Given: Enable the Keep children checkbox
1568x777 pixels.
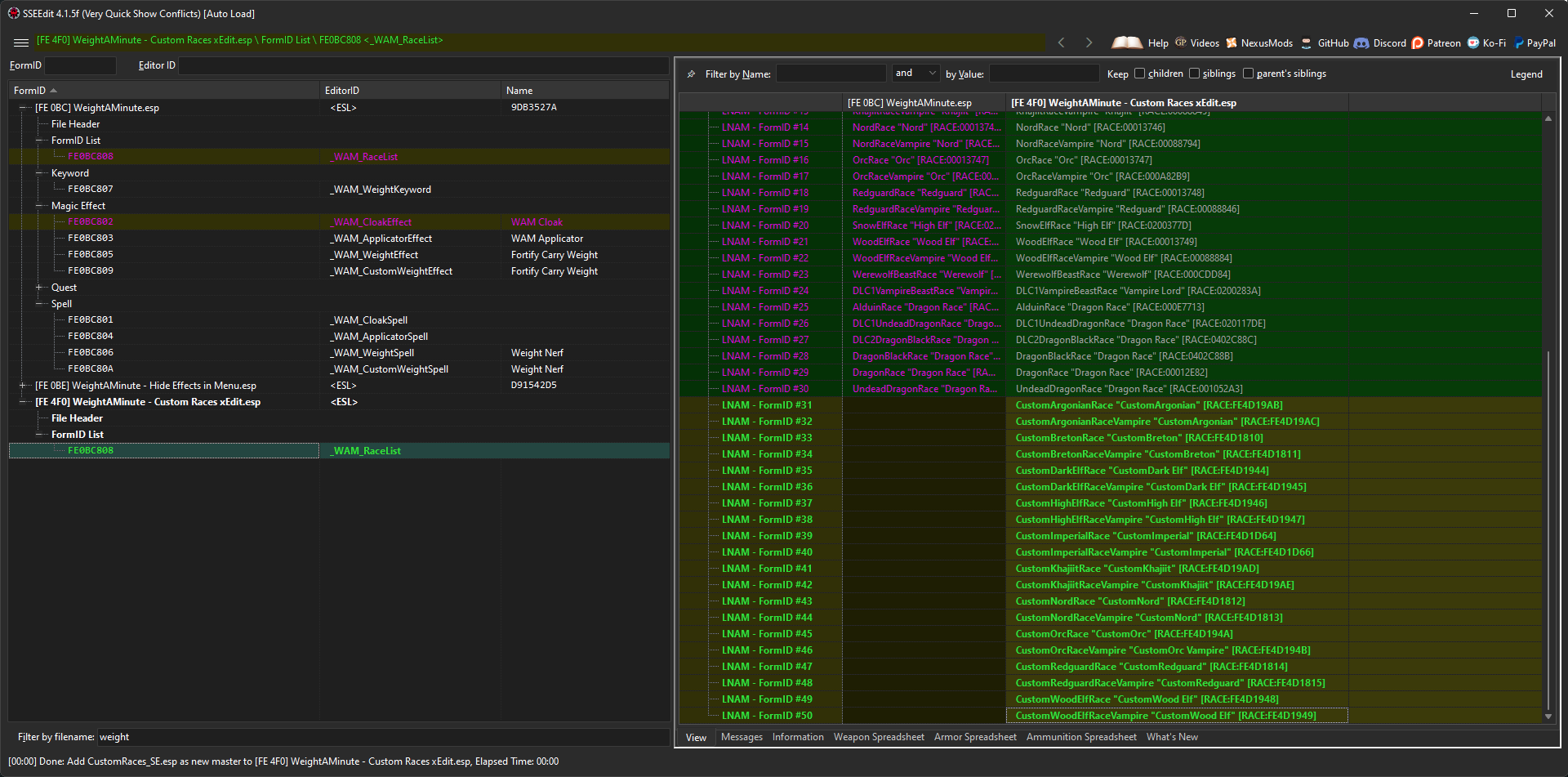Looking at the screenshot, I should [x=1139, y=74].
